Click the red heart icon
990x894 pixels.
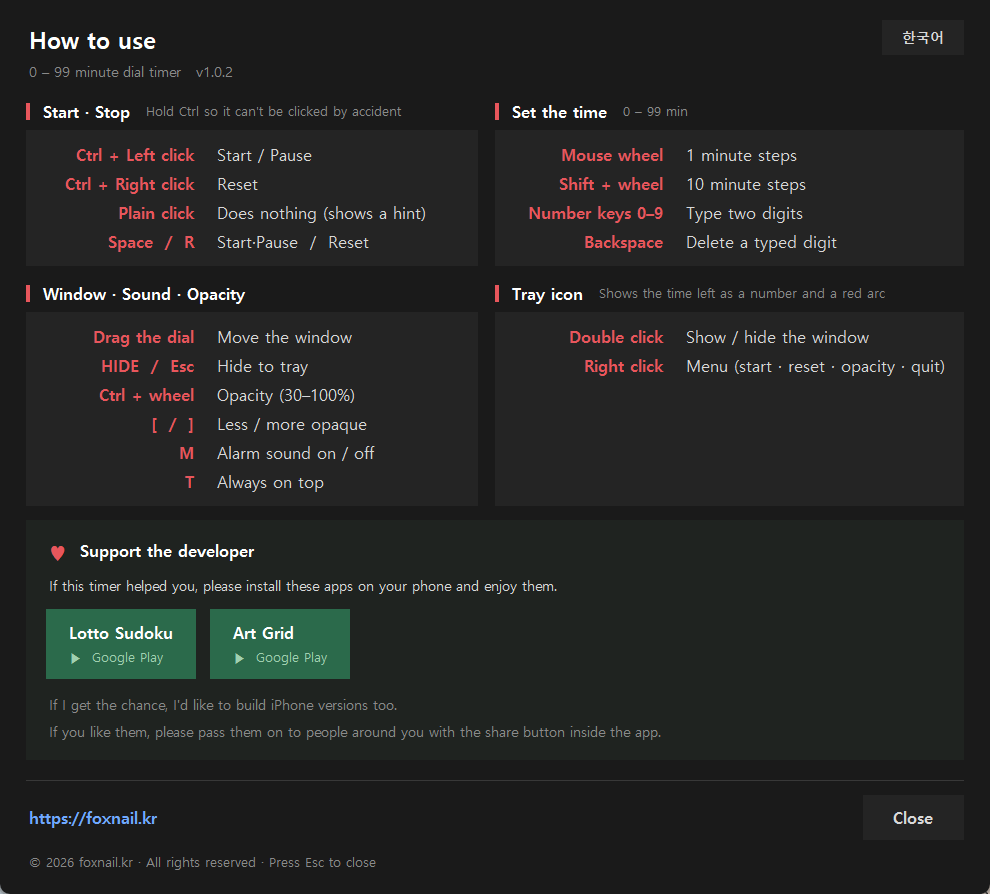pos(57,553)
